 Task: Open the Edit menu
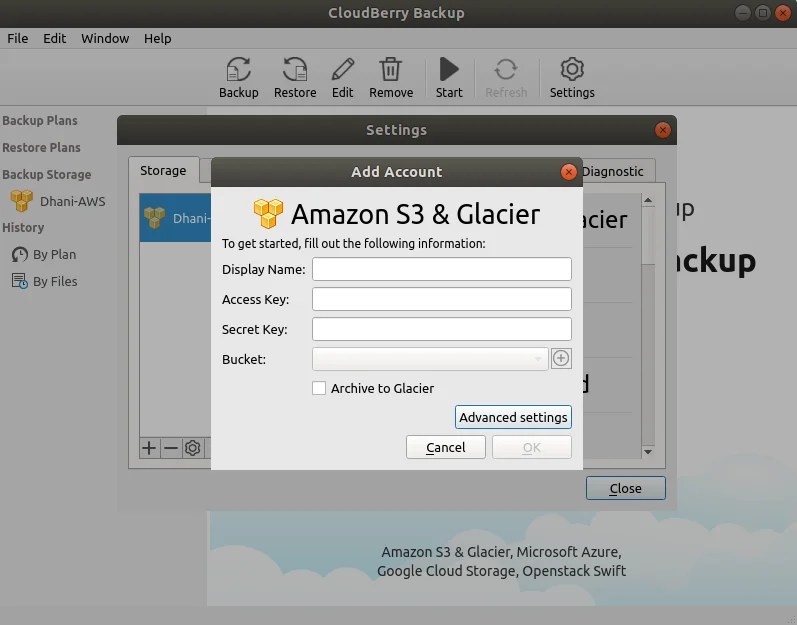(54, 39)
